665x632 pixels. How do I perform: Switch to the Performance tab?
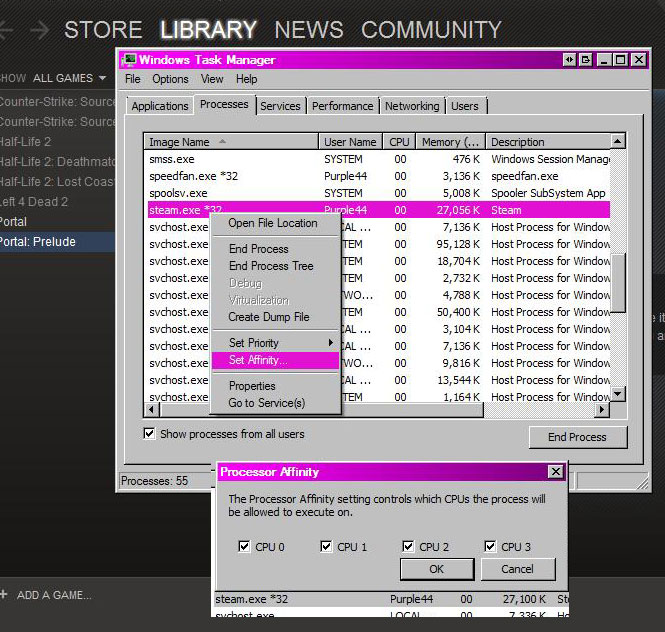coord(343,106)
